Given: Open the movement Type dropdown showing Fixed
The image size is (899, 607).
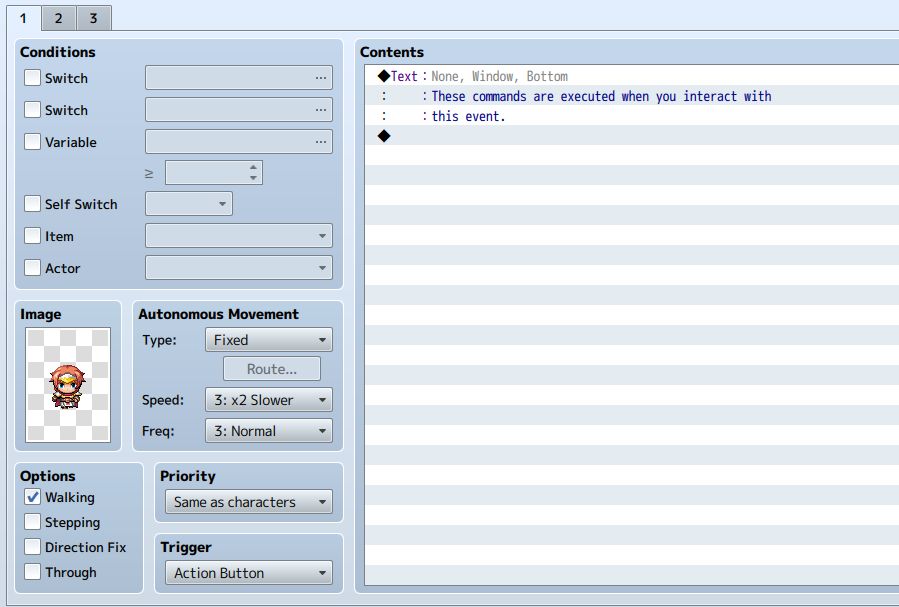Looking at the screenshot, I should pos(268,340).
